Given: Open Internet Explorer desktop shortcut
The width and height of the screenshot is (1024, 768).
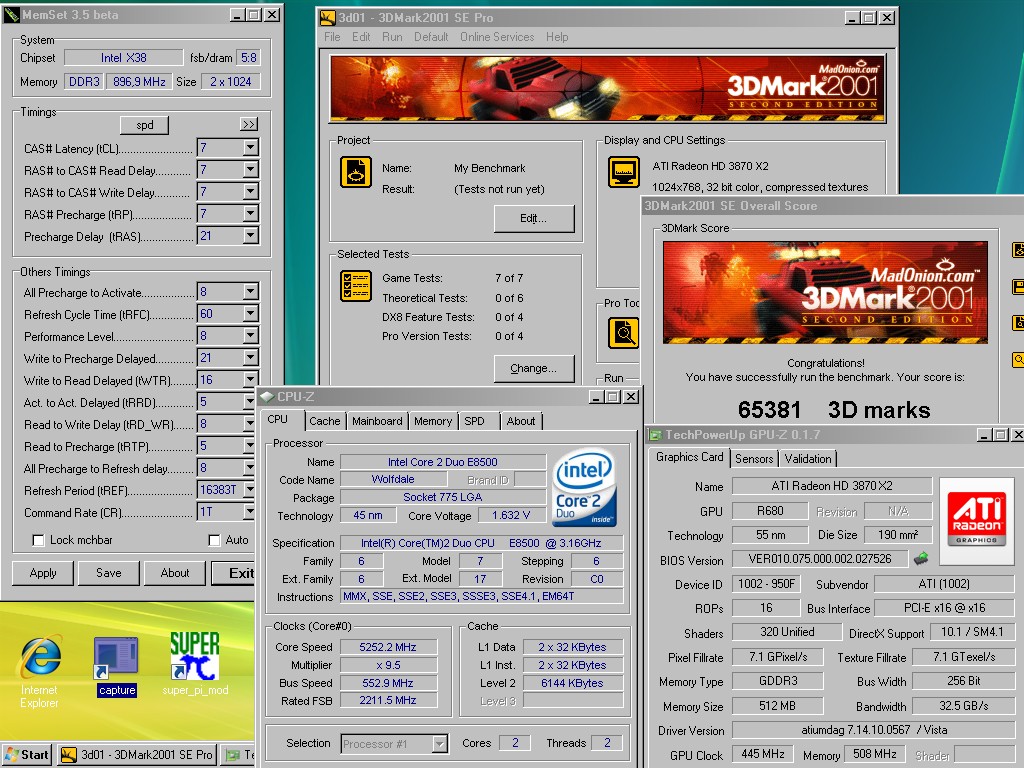Looking at the screenshot, I should pos(40,671).
